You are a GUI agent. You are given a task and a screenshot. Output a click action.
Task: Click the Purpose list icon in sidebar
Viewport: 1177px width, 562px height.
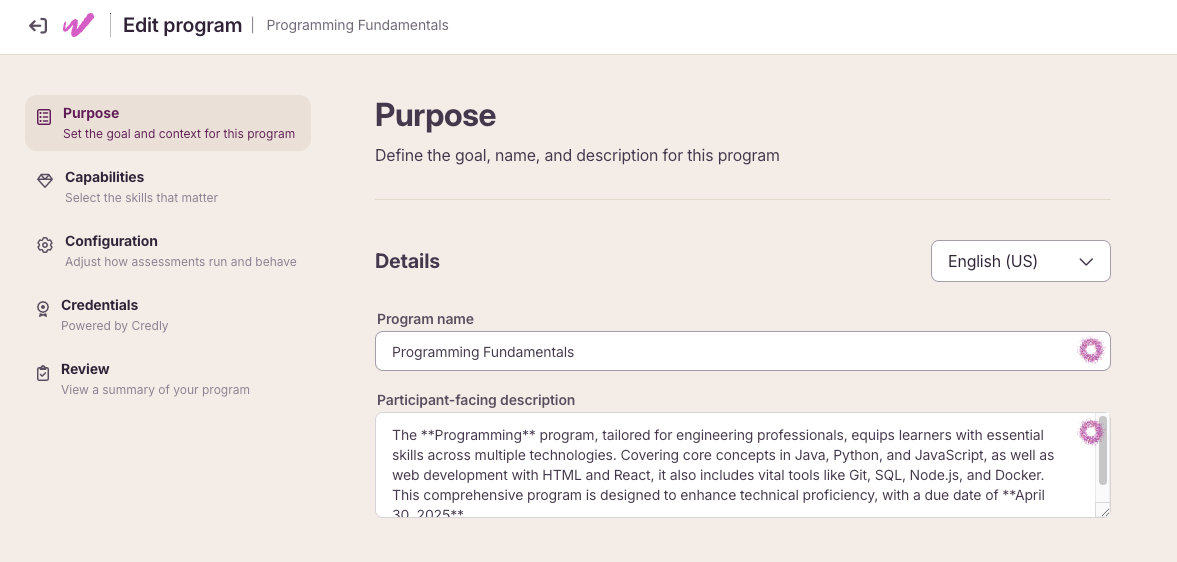click(44, 117)
